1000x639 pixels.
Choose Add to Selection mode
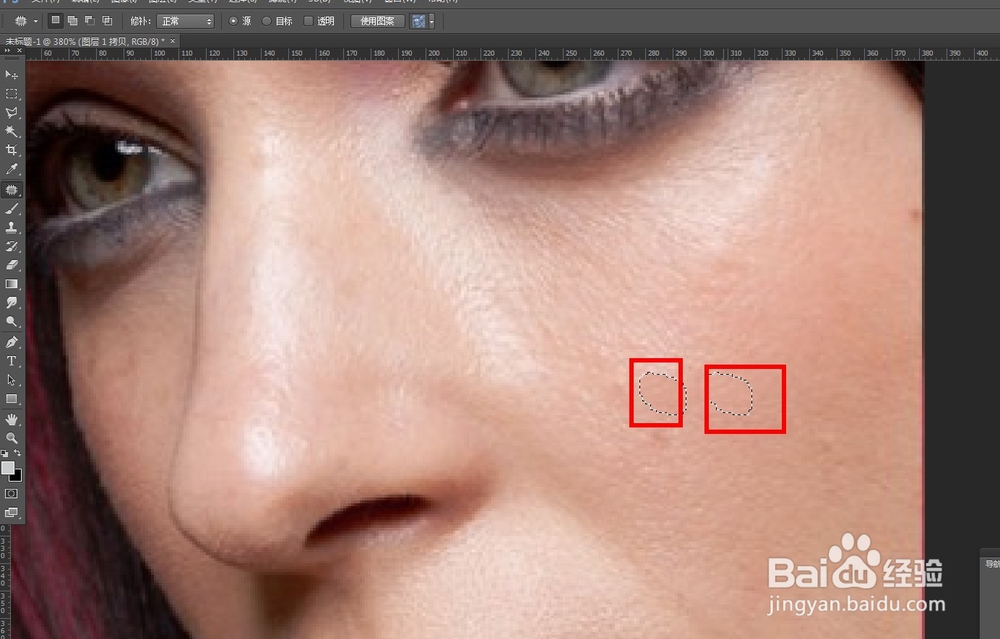click(73, 21)
